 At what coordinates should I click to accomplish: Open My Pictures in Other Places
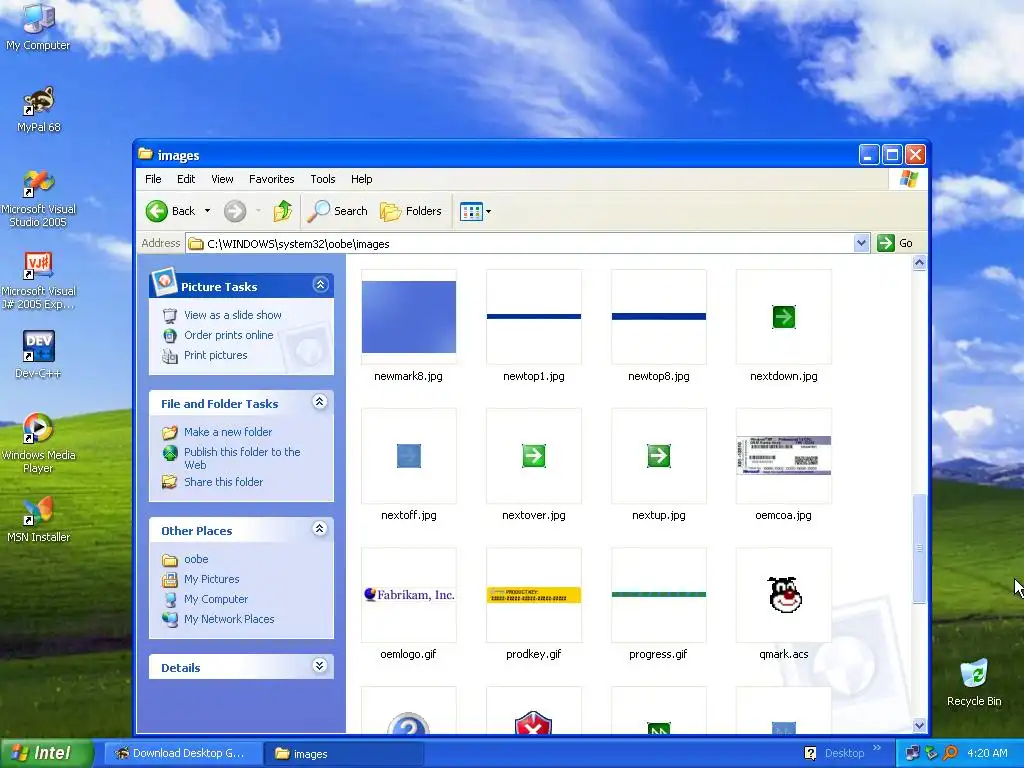tap(212, 579)
